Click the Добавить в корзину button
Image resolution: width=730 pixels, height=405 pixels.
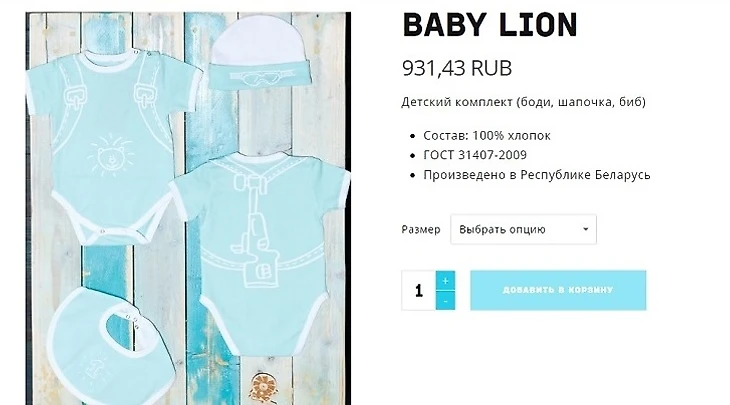coord(558,290)
